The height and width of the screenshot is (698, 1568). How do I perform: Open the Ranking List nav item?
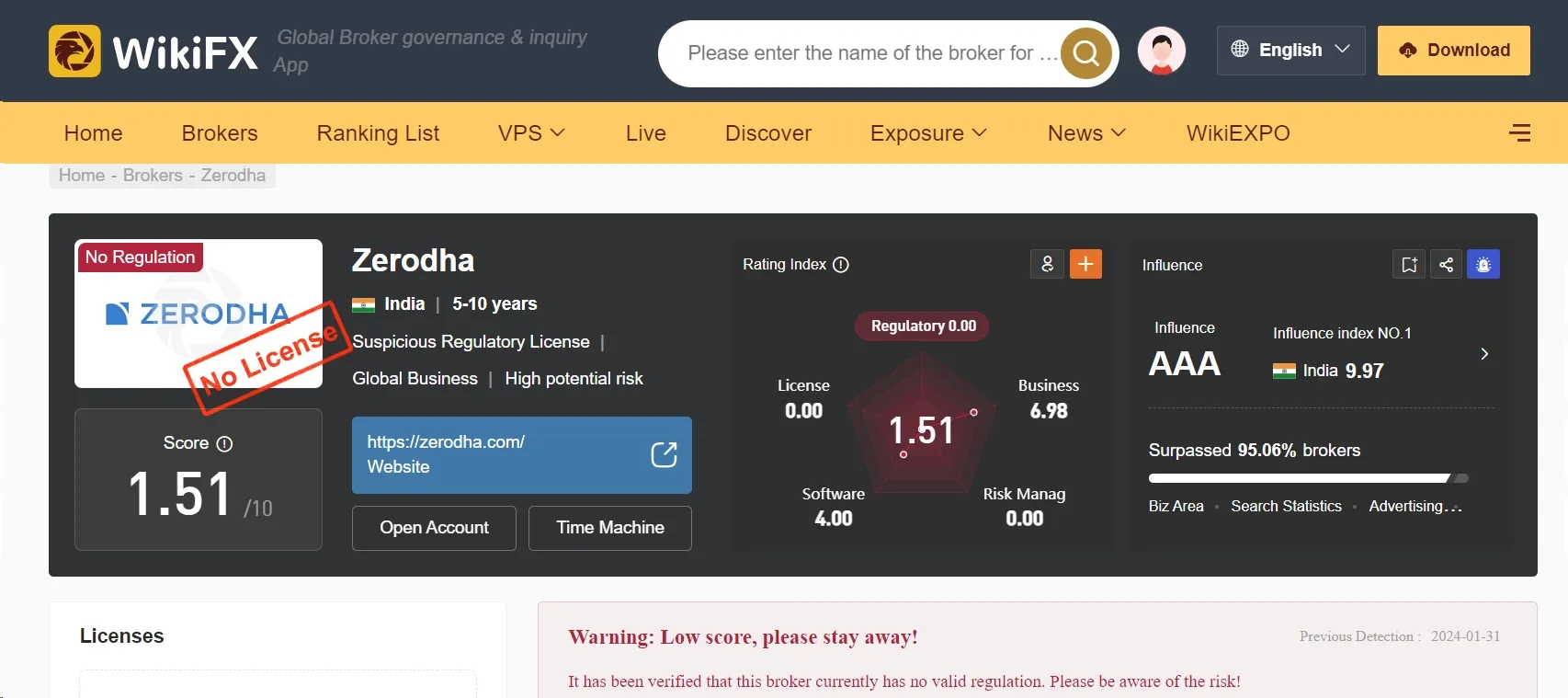(x=378, y=133)
